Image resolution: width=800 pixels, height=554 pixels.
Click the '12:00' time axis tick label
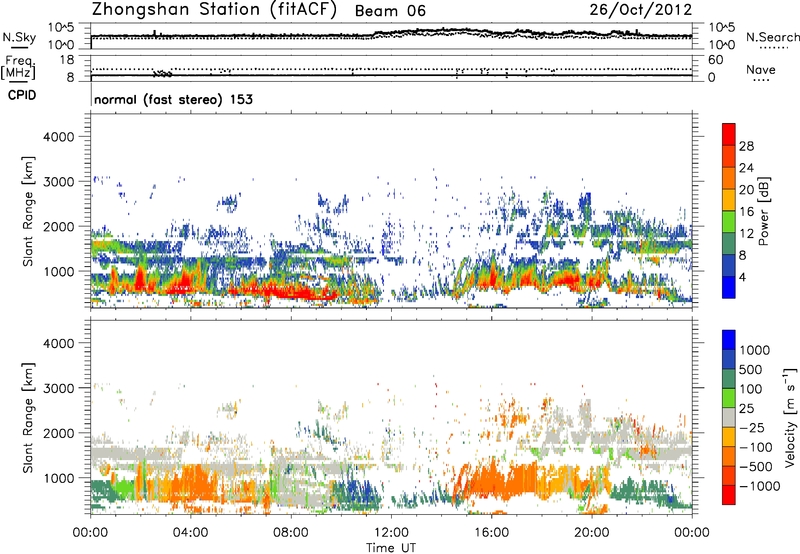pyautogui.click(x=391, y=533)
